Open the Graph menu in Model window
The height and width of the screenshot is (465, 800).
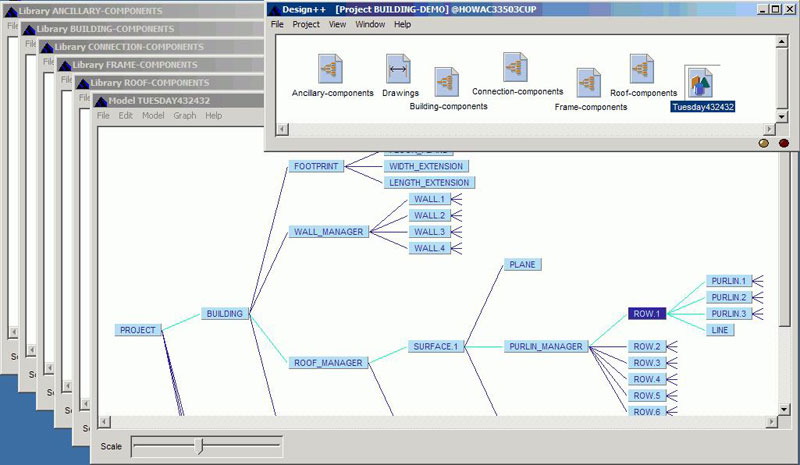point(184,115)
